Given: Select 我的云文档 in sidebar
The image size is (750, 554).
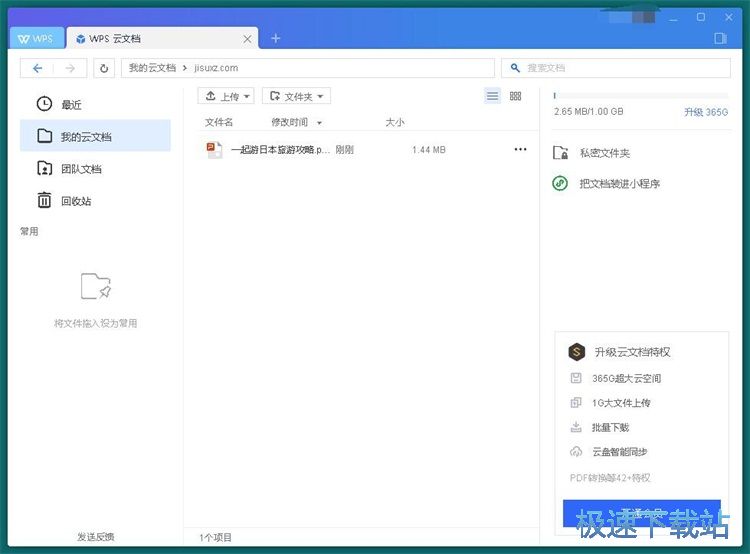Looking at the screenshot, I should click(95, 136).
